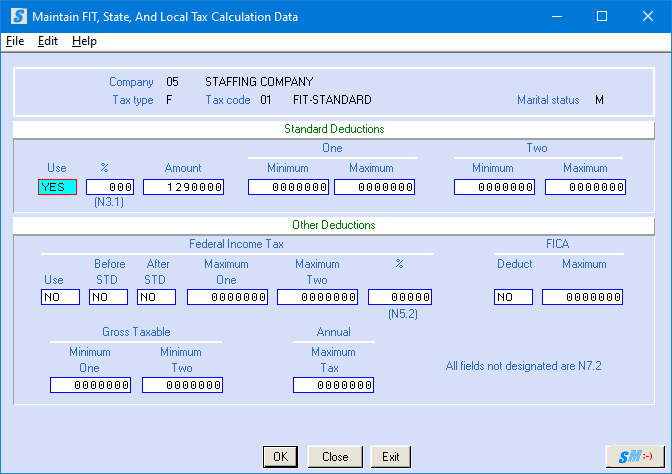Image resolution: width=672 pixels, height=474 pixels.
Task: Select the Annual Maximum Tax field
Action: pos(333,385)
